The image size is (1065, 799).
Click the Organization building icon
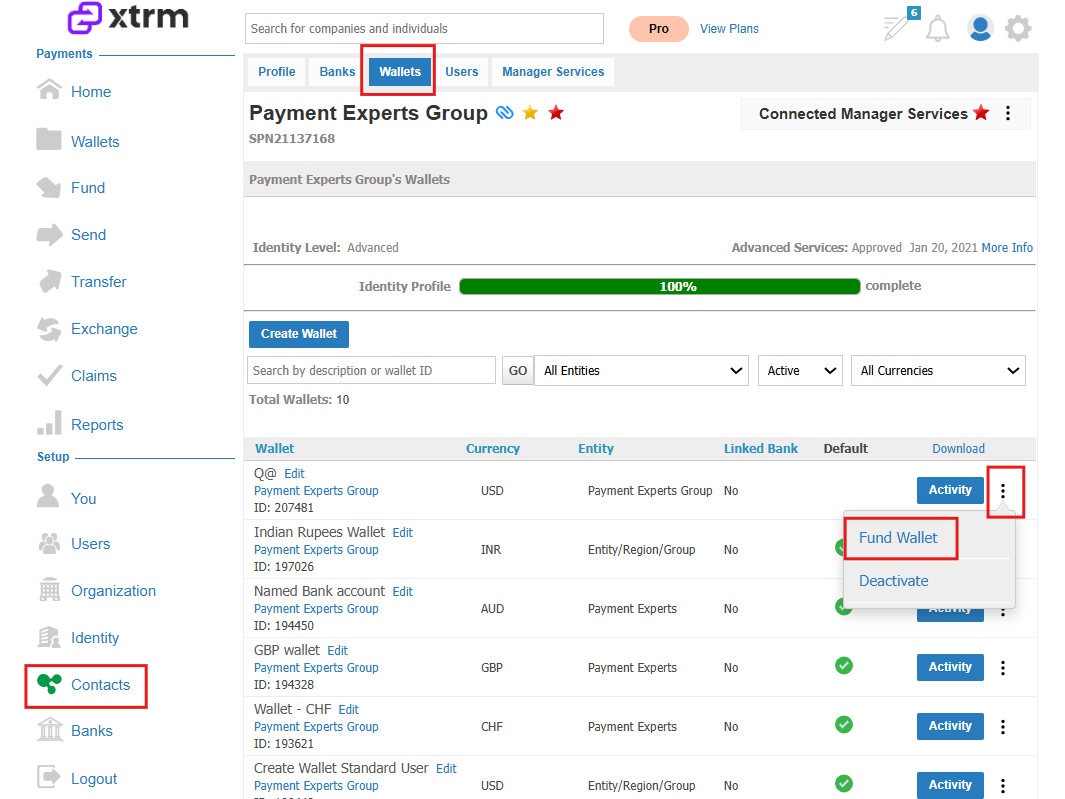[x=50, y=590]
